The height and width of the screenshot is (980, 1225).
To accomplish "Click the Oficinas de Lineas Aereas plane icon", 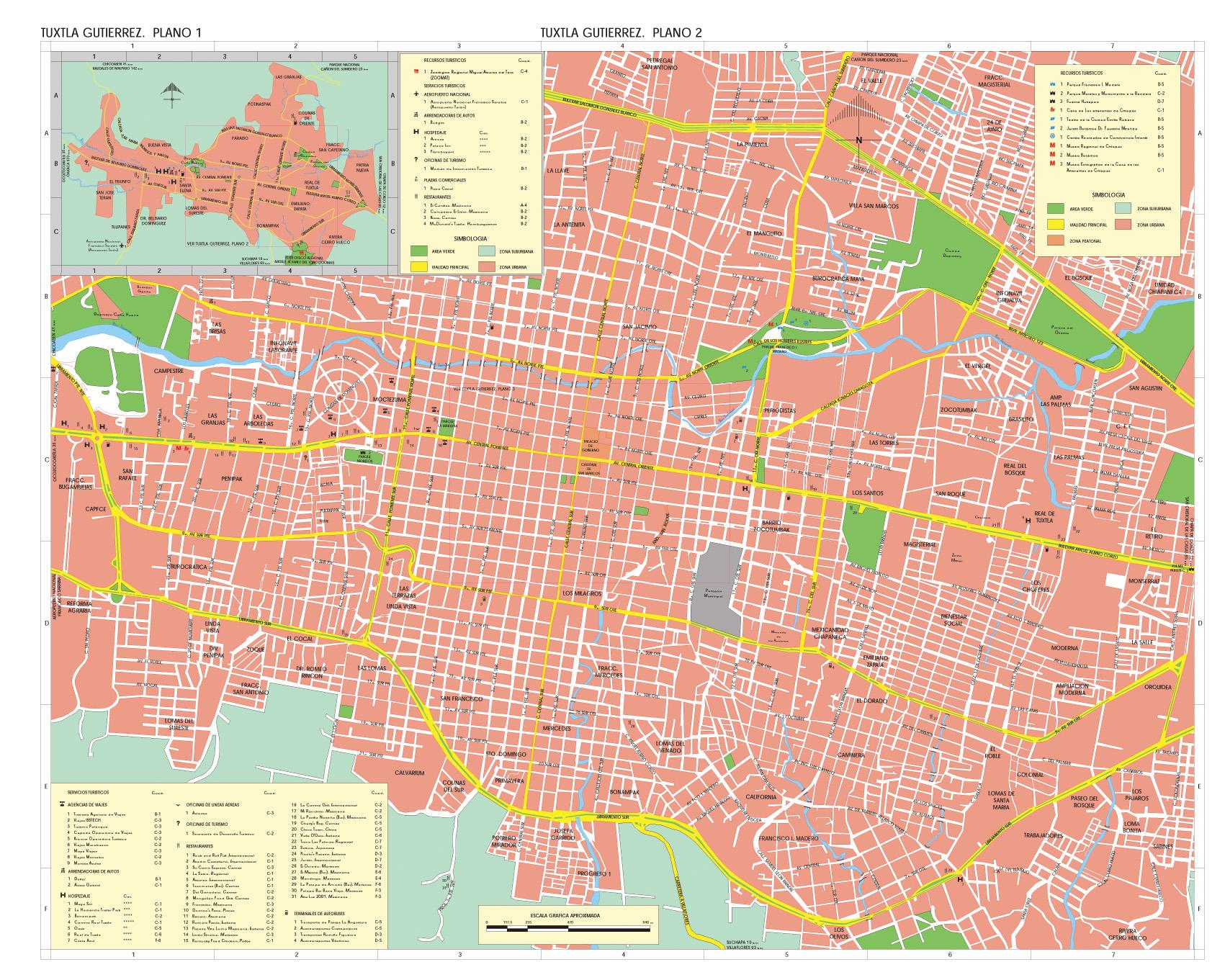I will (x=178, y=805).
